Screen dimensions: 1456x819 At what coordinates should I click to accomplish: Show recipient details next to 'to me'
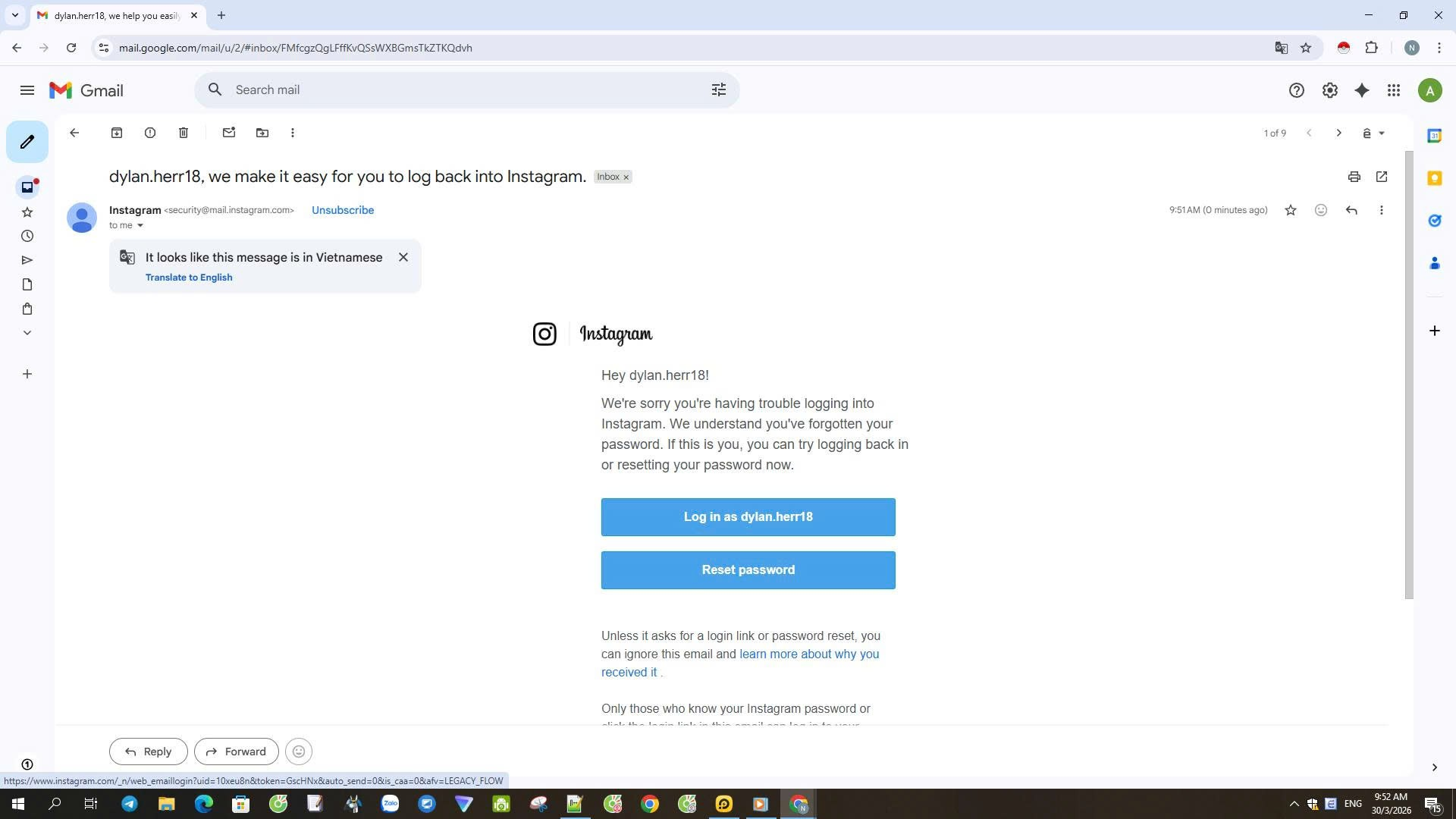point(140,225)
